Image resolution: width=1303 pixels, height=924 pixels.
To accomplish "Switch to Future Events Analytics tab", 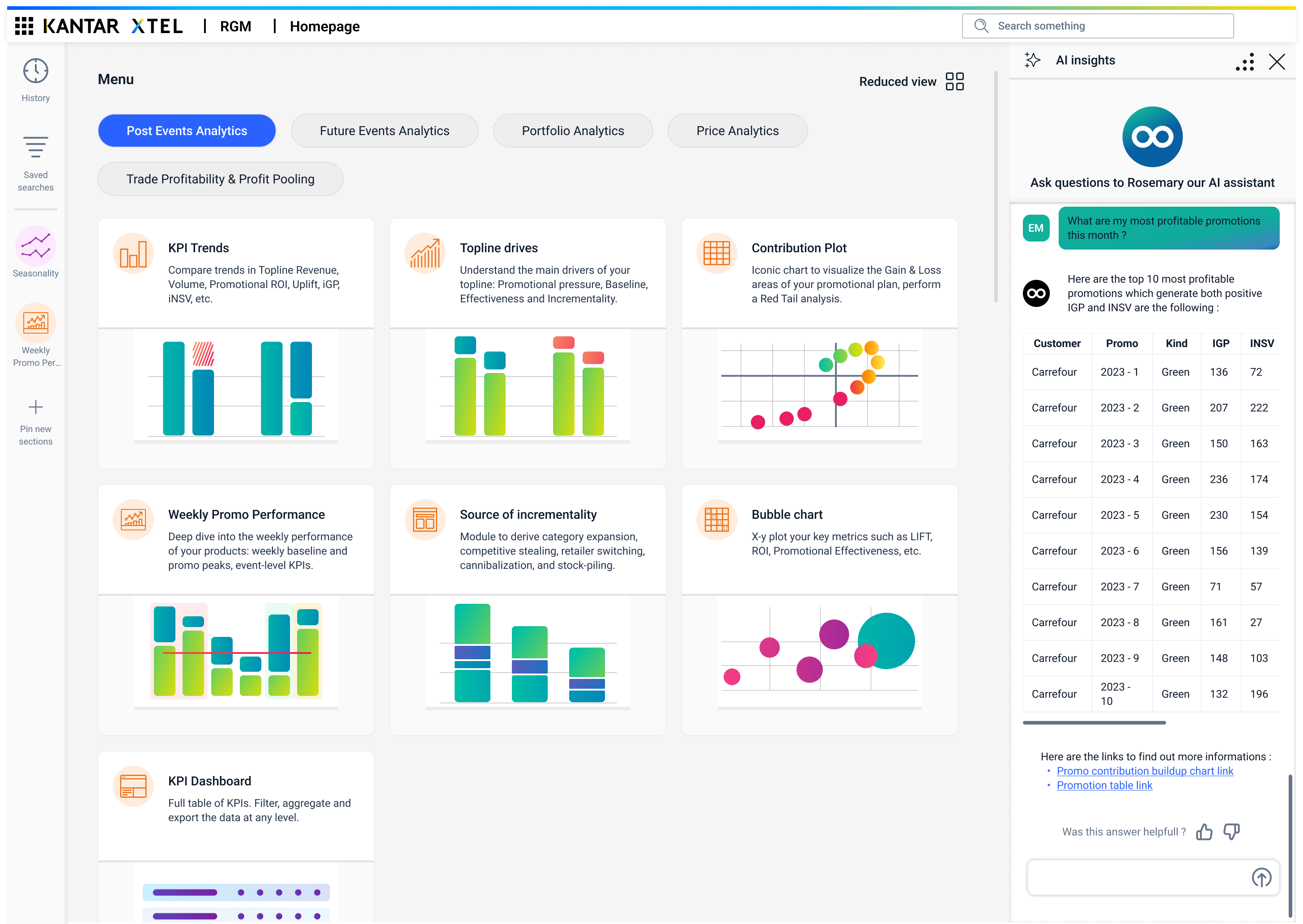I will click(x=384, y=131).
